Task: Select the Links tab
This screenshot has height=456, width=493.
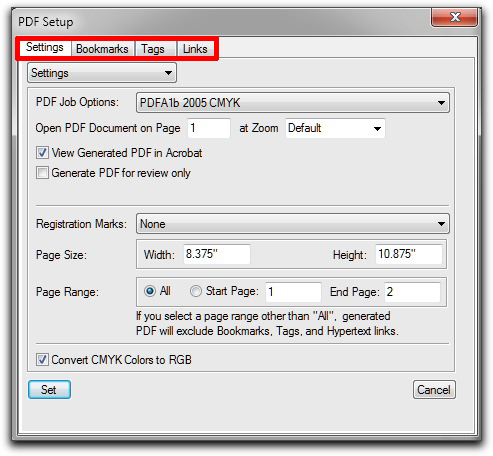Action: pos(195,49)
